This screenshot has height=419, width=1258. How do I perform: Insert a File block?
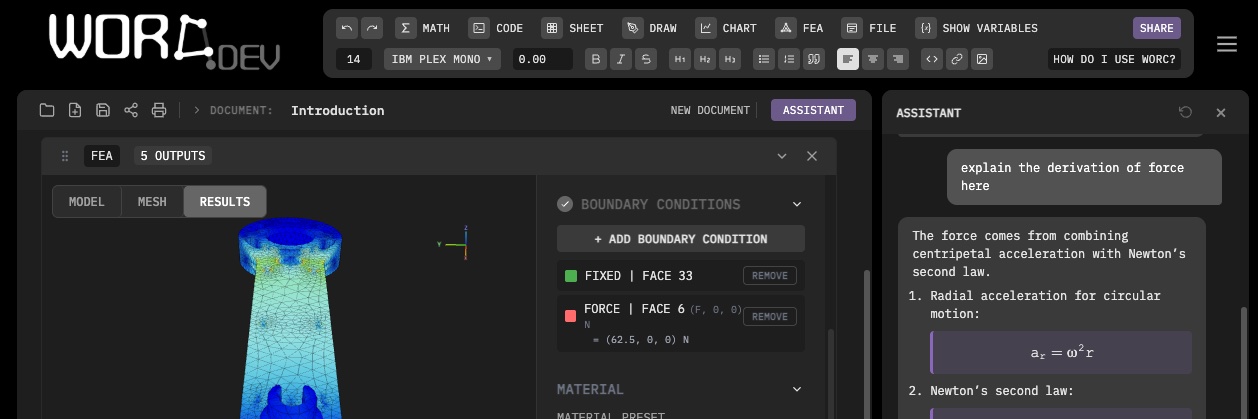[x=870, y=28]
